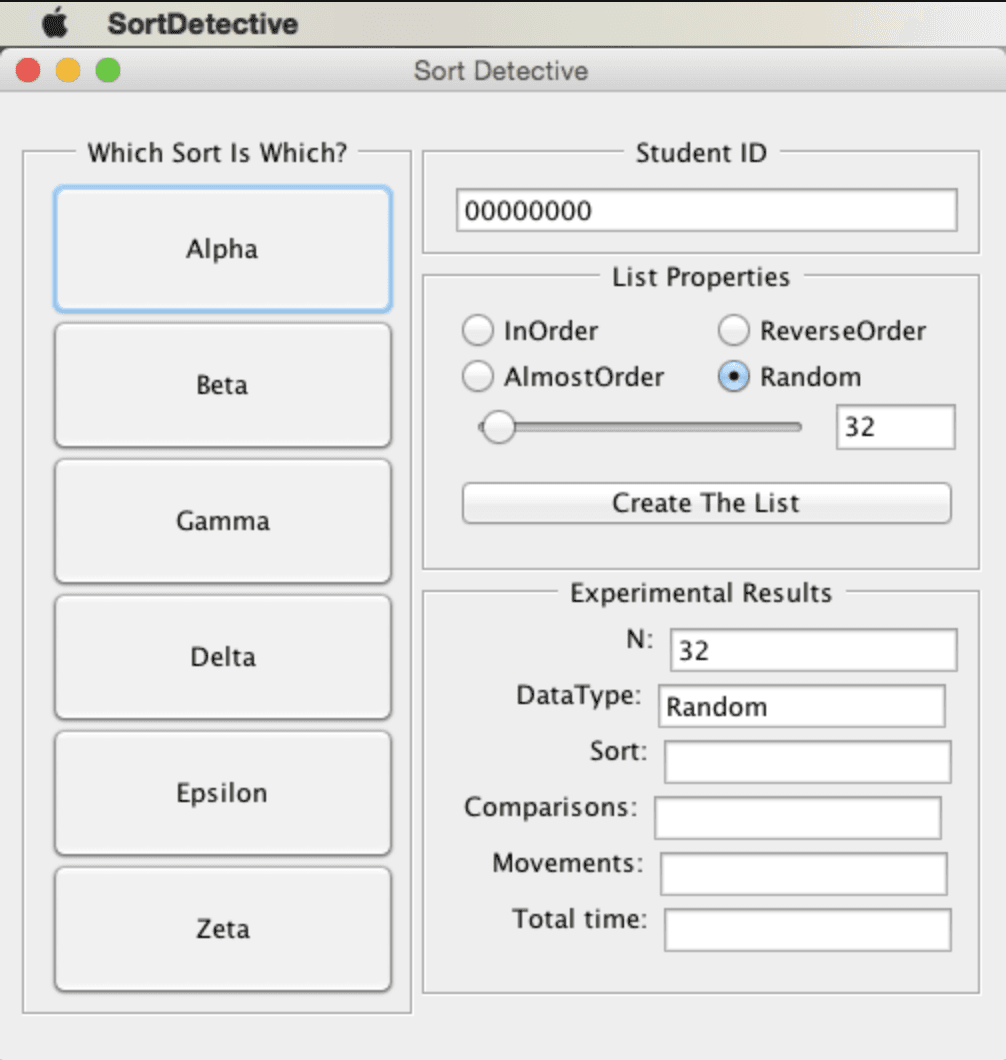Open the SortDetective application menu

tap(202, 23)
